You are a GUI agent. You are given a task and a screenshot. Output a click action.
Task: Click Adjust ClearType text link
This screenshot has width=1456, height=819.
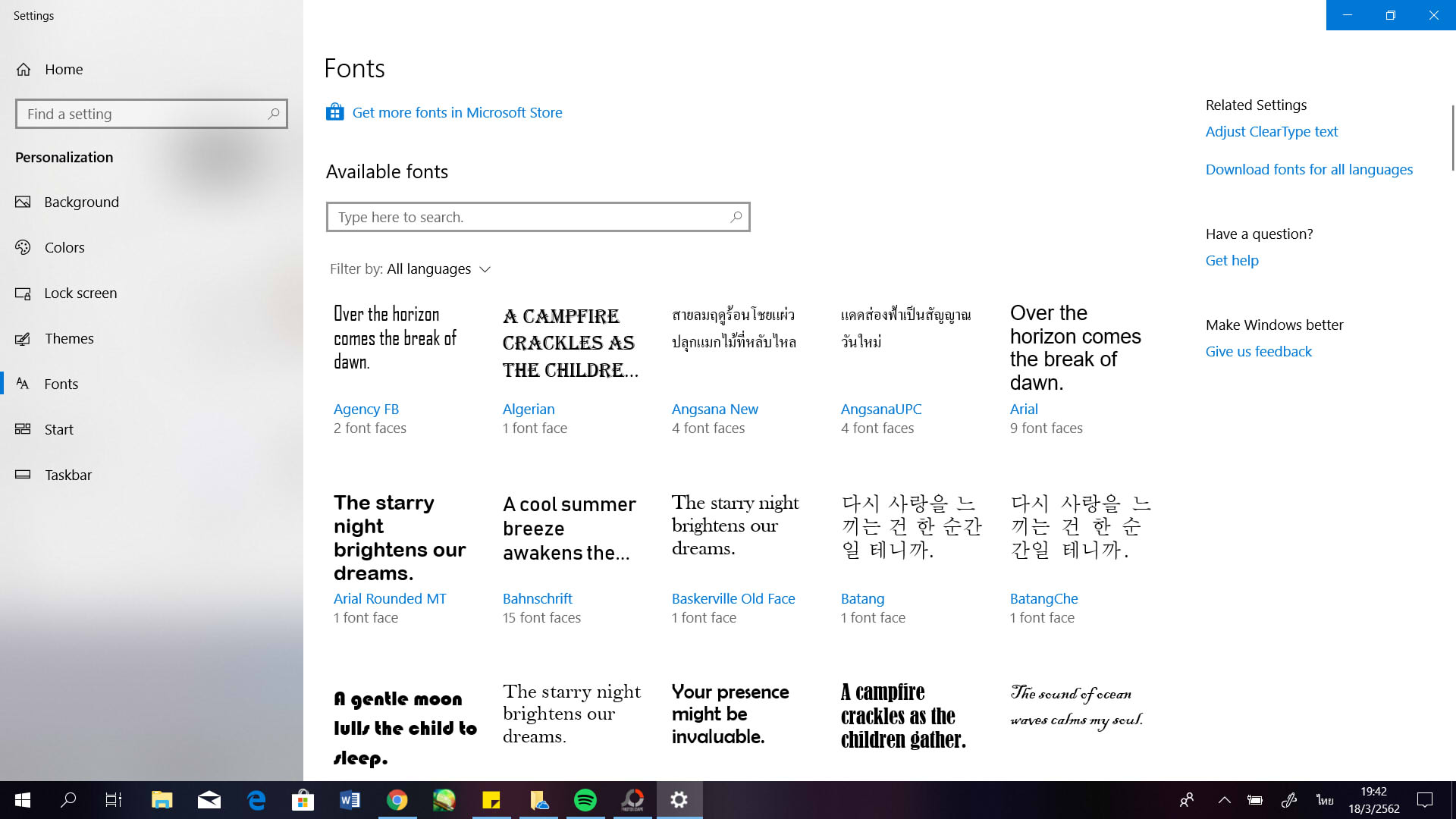1271,131
